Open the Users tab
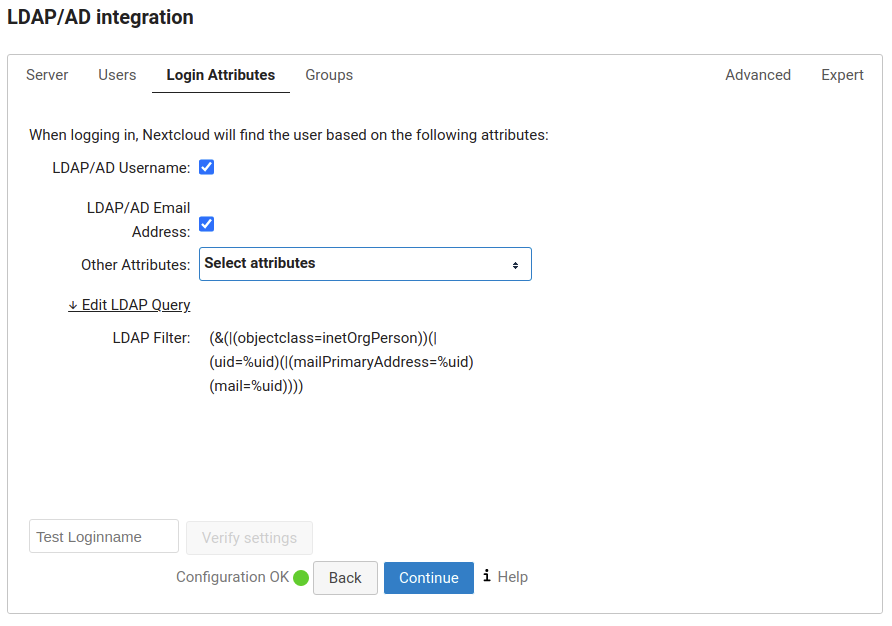The width and height of the screenshot is (892, 626). click(117, 75)
